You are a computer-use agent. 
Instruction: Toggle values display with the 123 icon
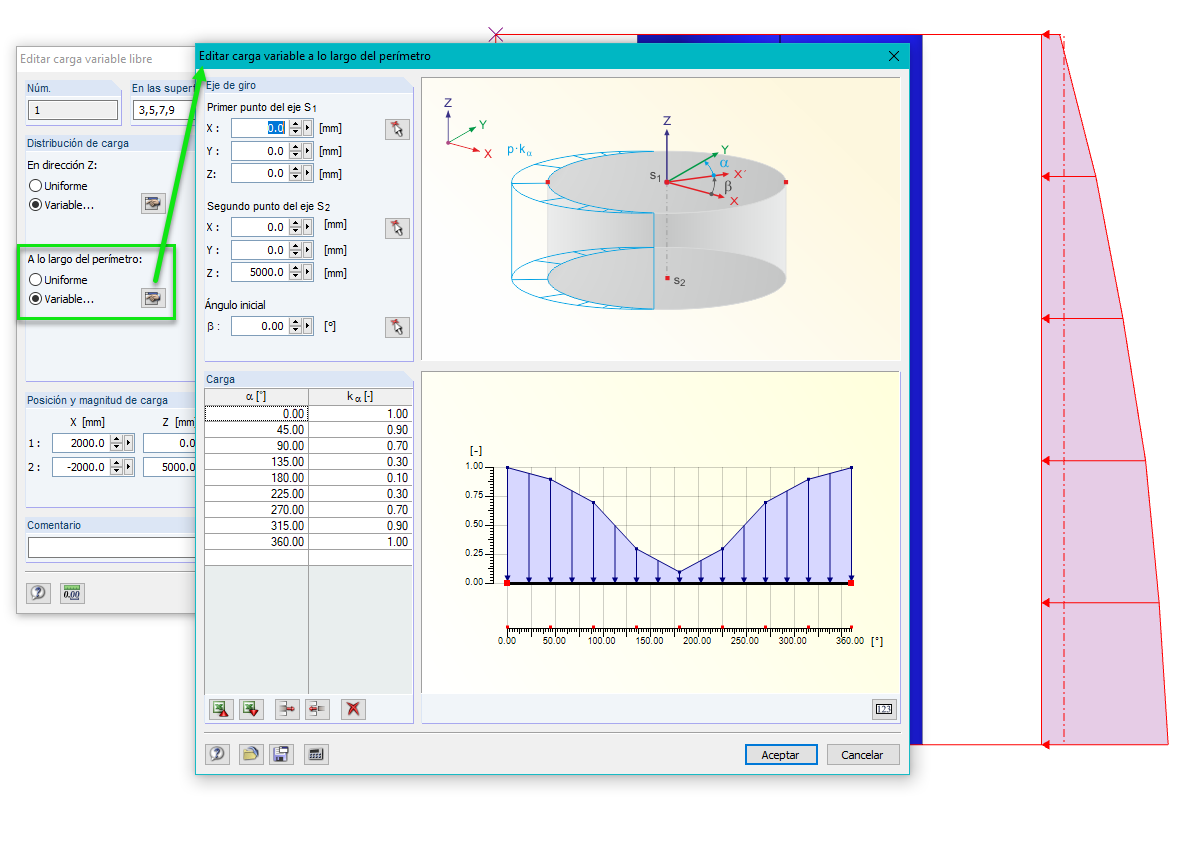[884, 709]
